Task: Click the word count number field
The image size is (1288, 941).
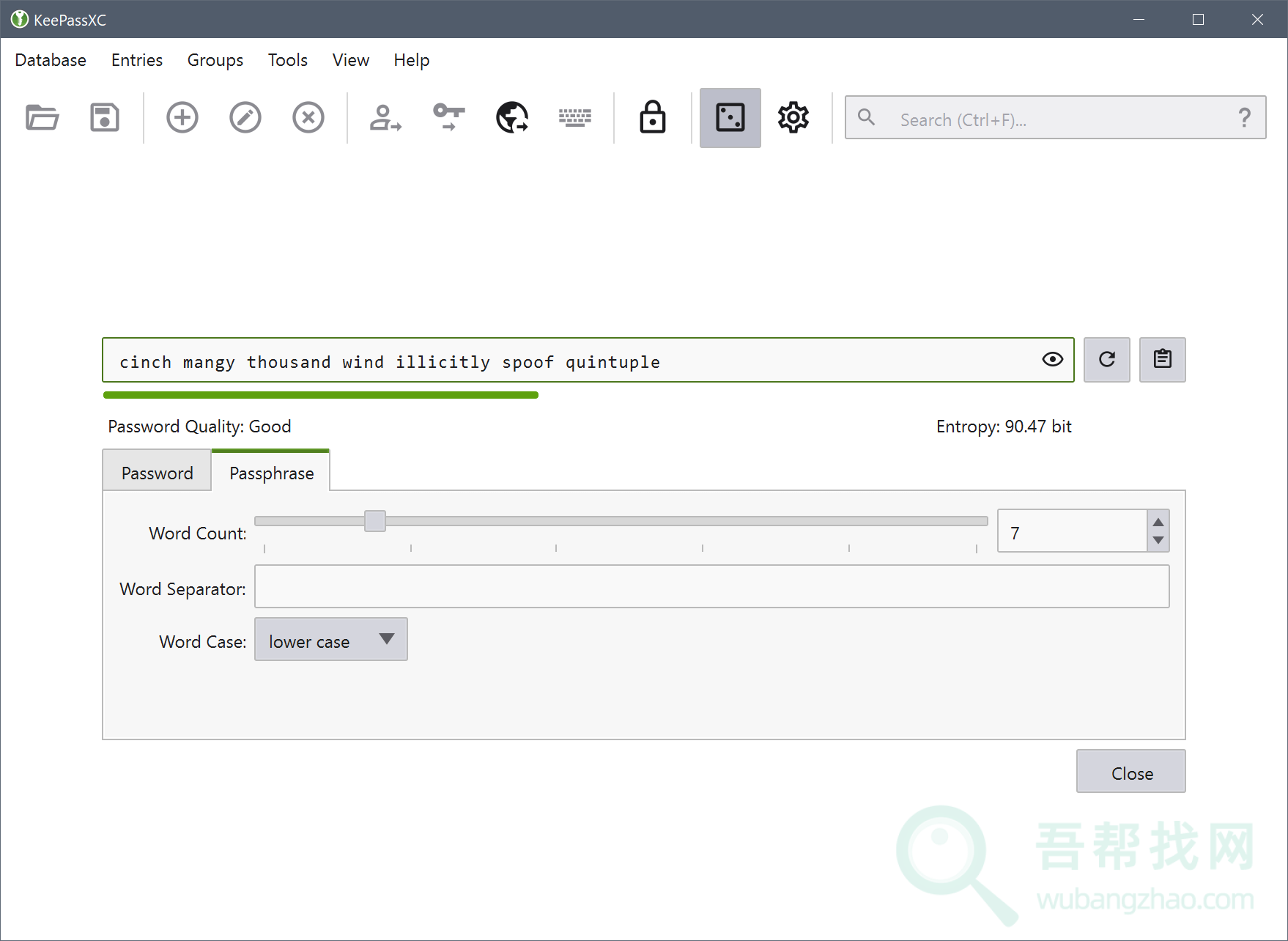Action: click(1073, 531)
